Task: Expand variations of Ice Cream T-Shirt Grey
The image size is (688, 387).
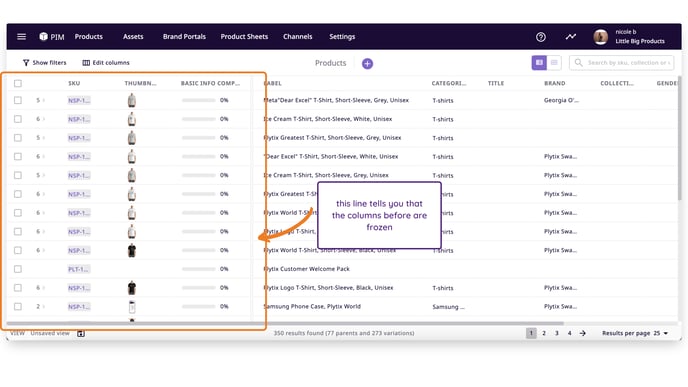Action: [40, 175]
